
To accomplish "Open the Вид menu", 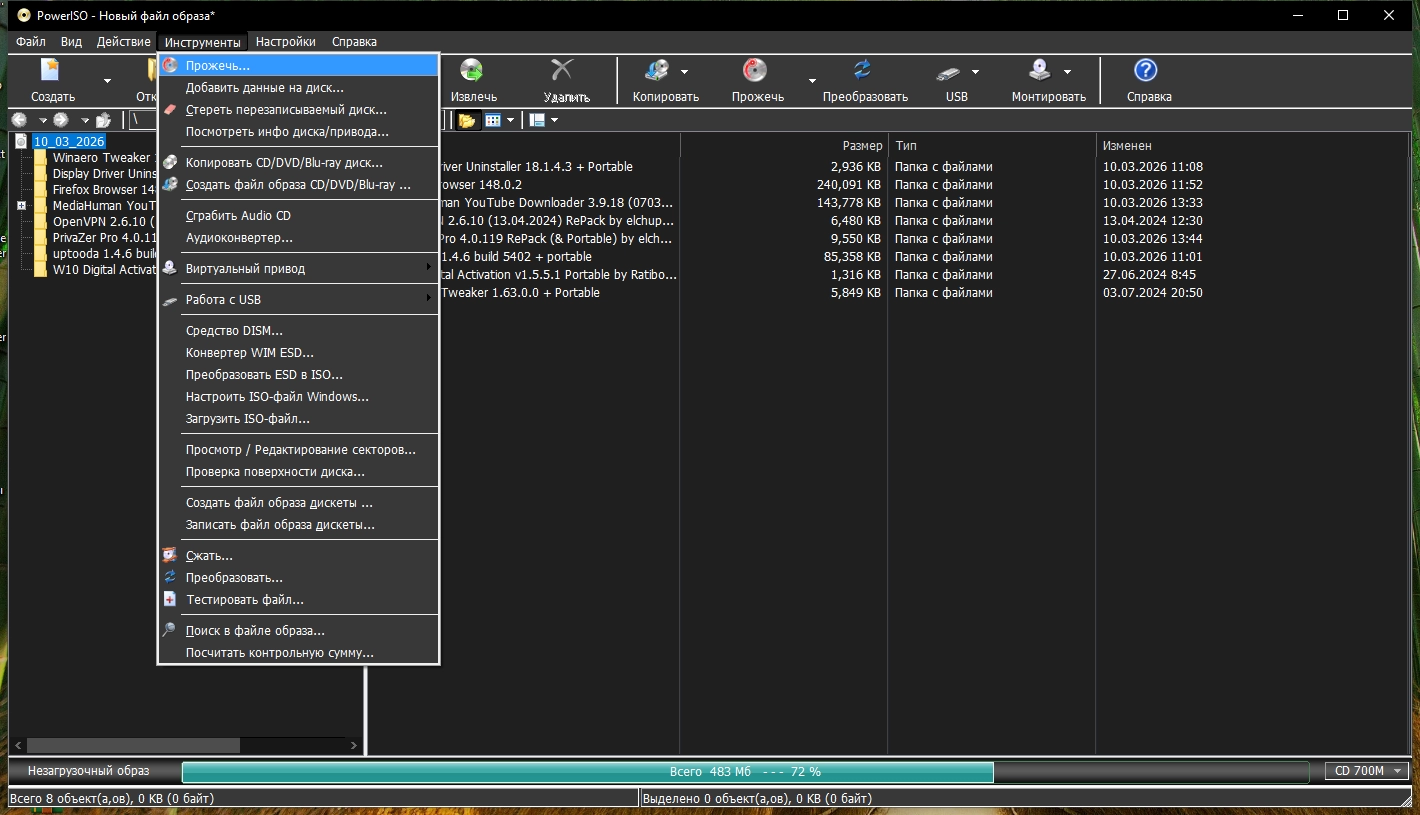I will [71, 42].
